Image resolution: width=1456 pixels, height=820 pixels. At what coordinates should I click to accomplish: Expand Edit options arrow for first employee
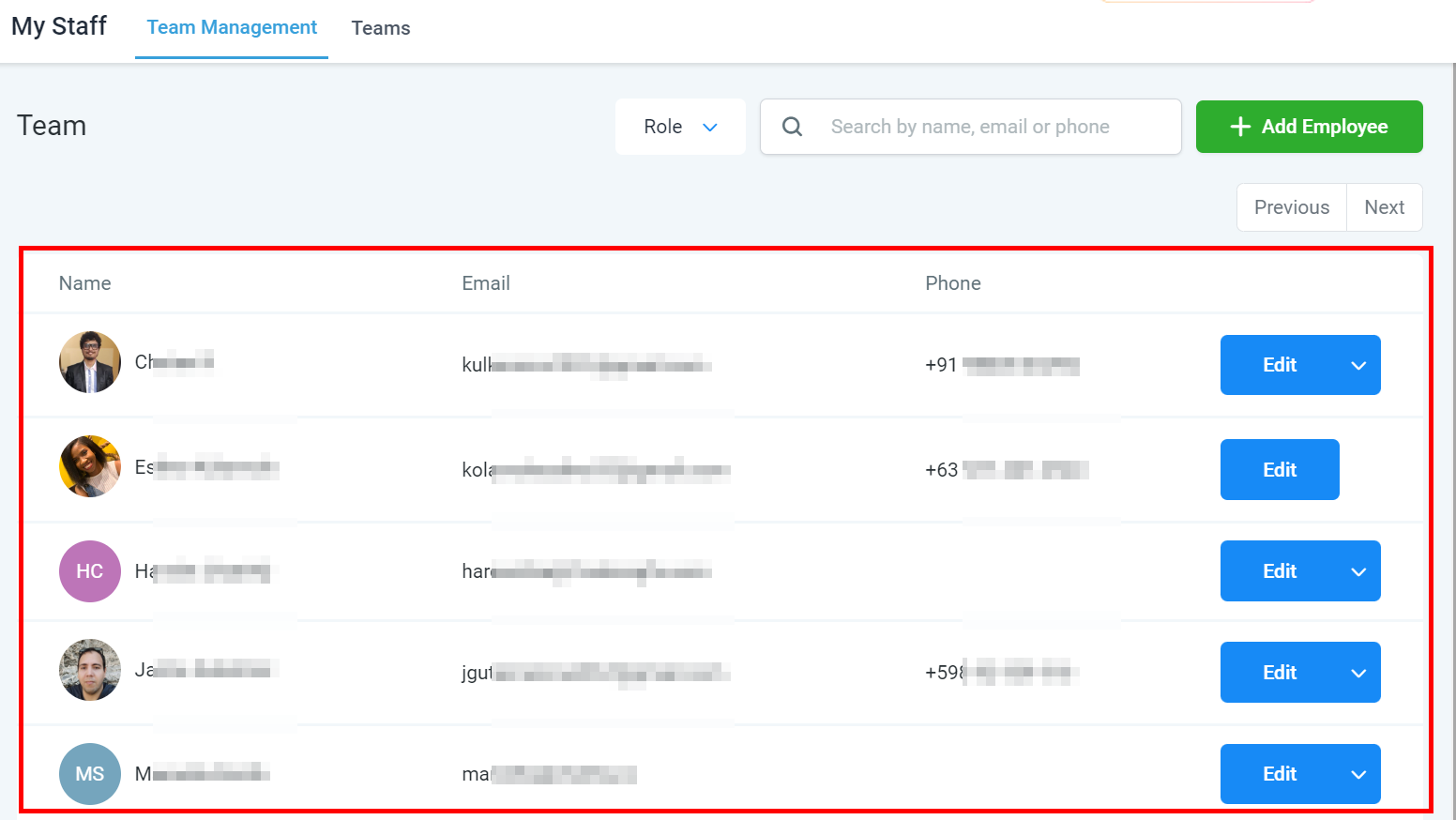(1358, 365)
